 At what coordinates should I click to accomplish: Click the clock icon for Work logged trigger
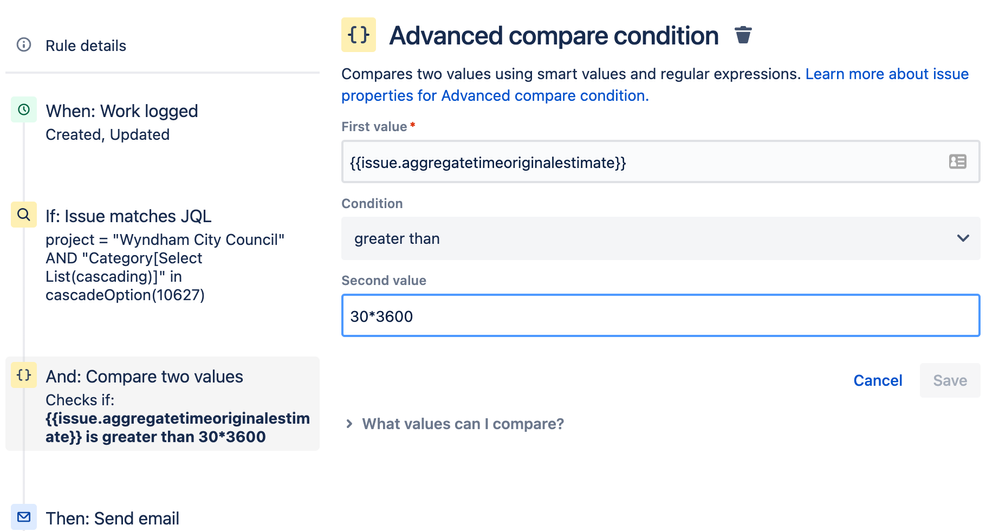(x=24, y=110)
